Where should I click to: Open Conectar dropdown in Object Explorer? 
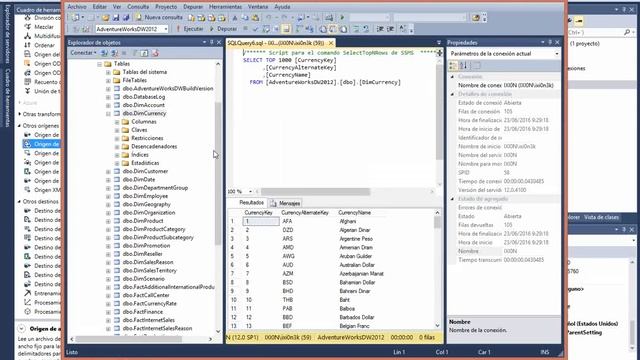(x=83, y=53)
